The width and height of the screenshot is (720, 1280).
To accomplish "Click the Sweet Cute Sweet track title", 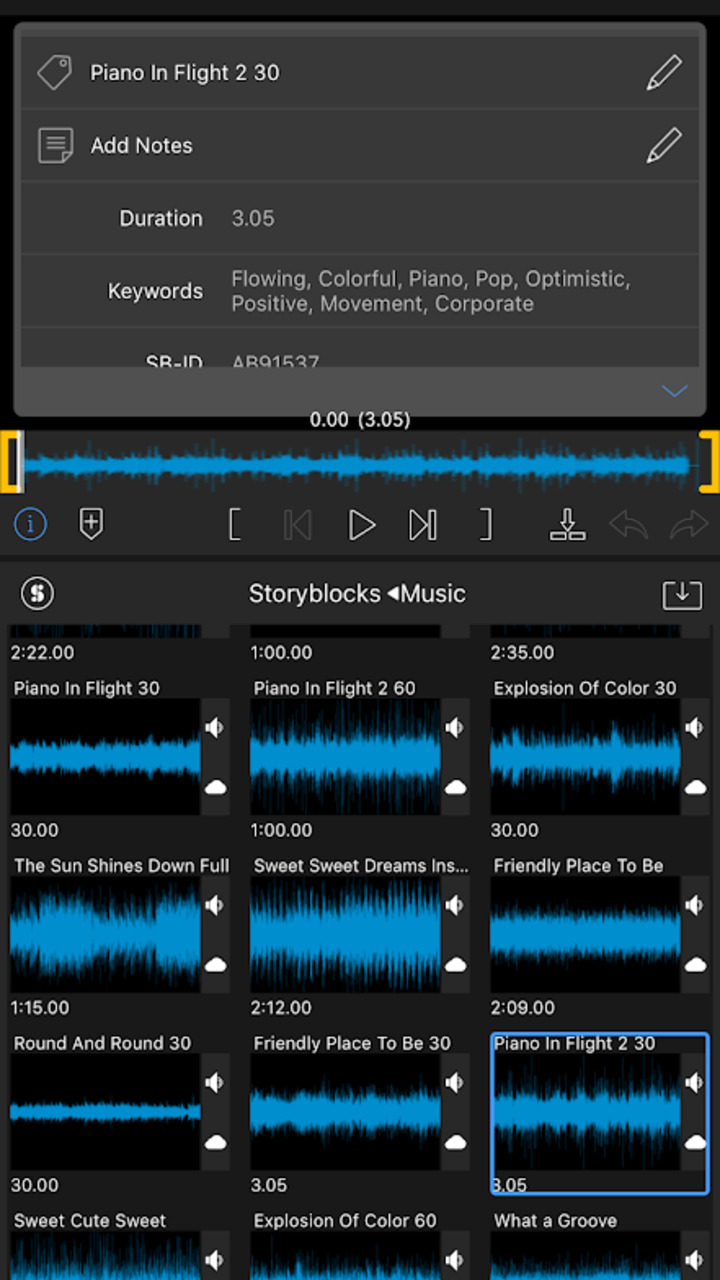I will pos(90,1220).
